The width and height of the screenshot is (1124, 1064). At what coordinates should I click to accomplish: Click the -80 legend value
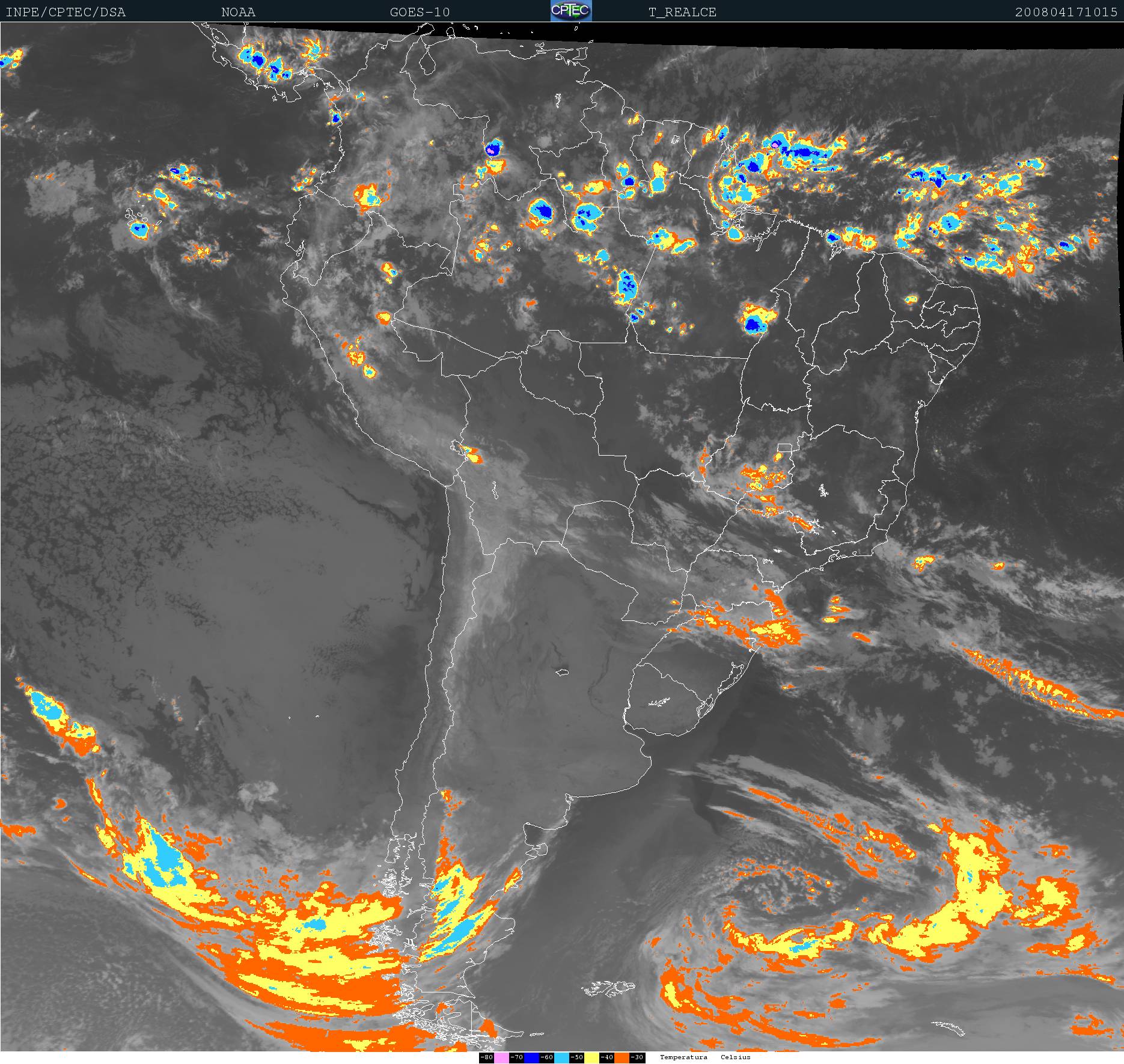(x=486, y=1057)
